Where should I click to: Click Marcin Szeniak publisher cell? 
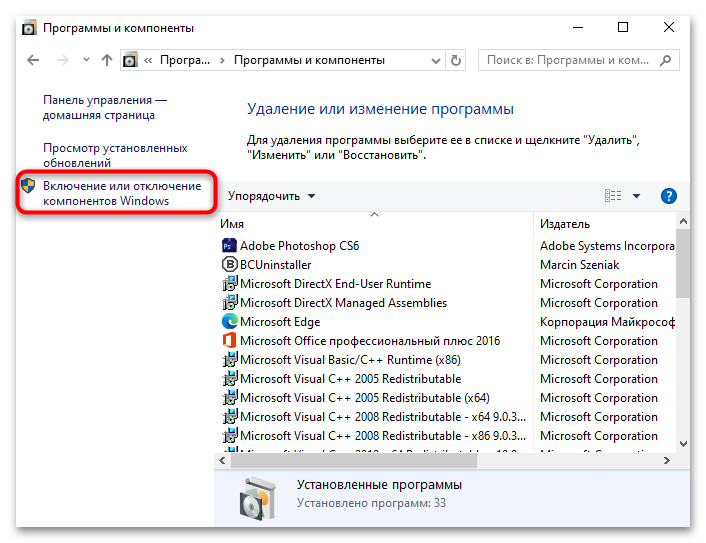tap(579, 265)
